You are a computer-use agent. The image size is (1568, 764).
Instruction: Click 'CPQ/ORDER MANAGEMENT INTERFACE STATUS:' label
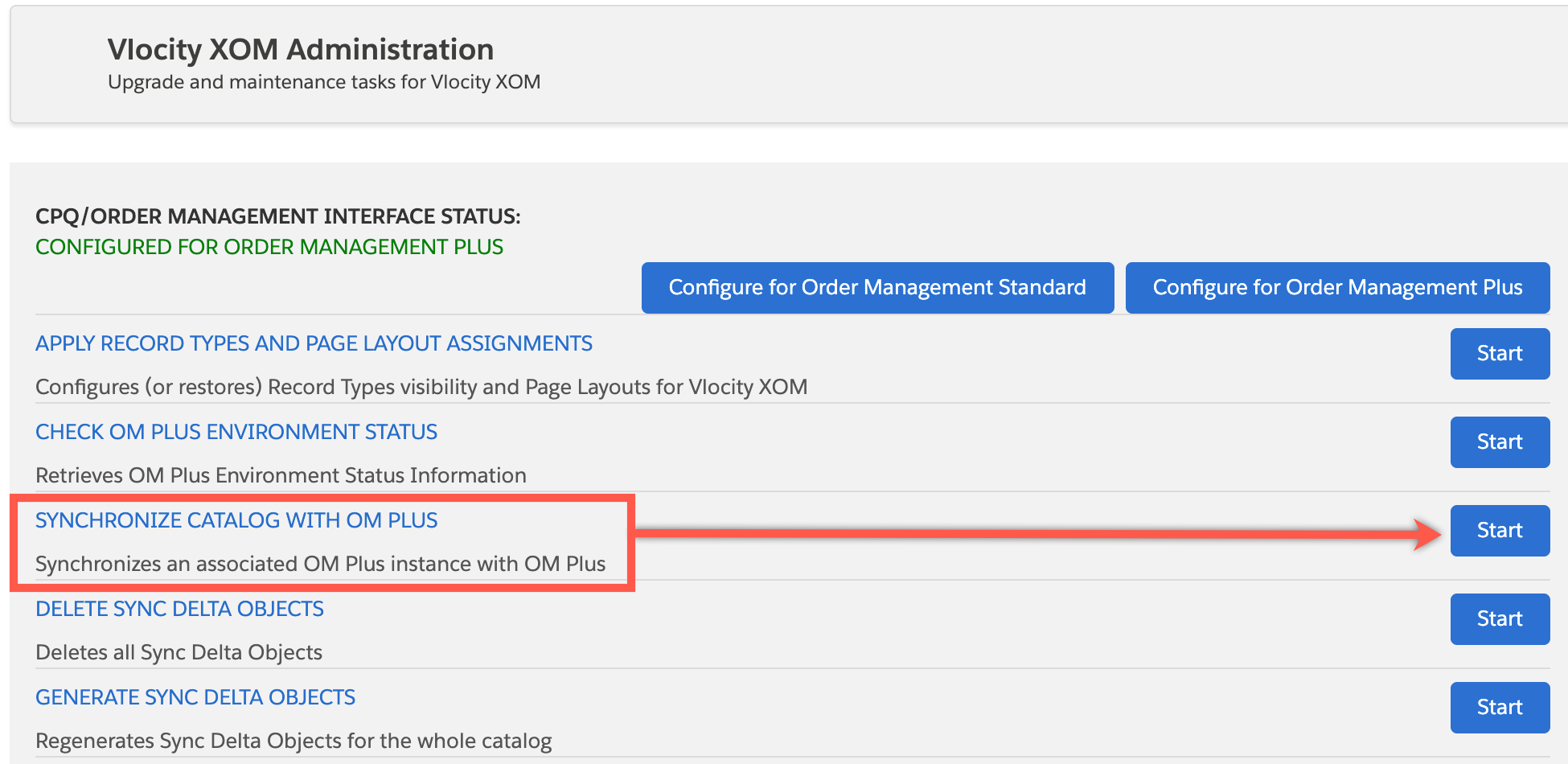[278, 216]
